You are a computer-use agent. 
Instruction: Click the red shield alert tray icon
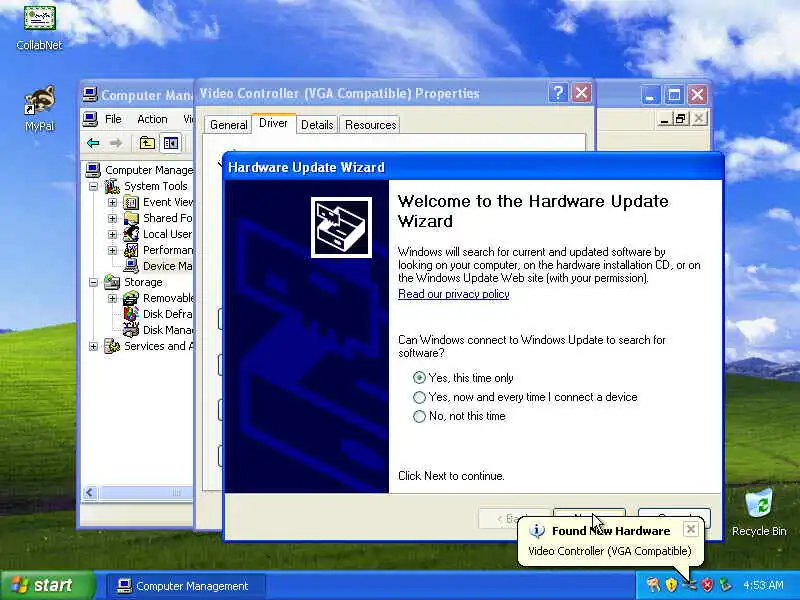pos(707,585)
